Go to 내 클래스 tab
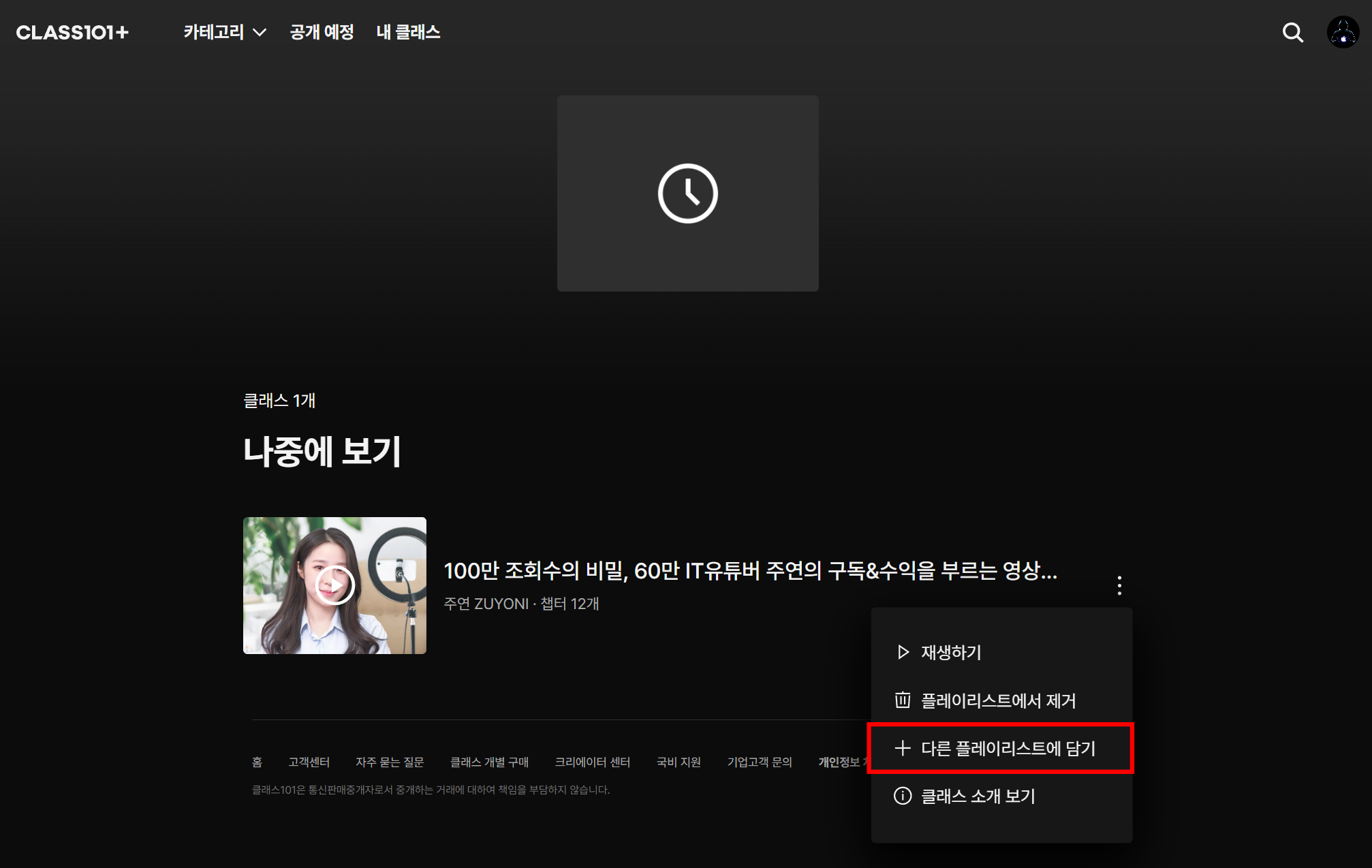1372x868 pixels. 408,32
